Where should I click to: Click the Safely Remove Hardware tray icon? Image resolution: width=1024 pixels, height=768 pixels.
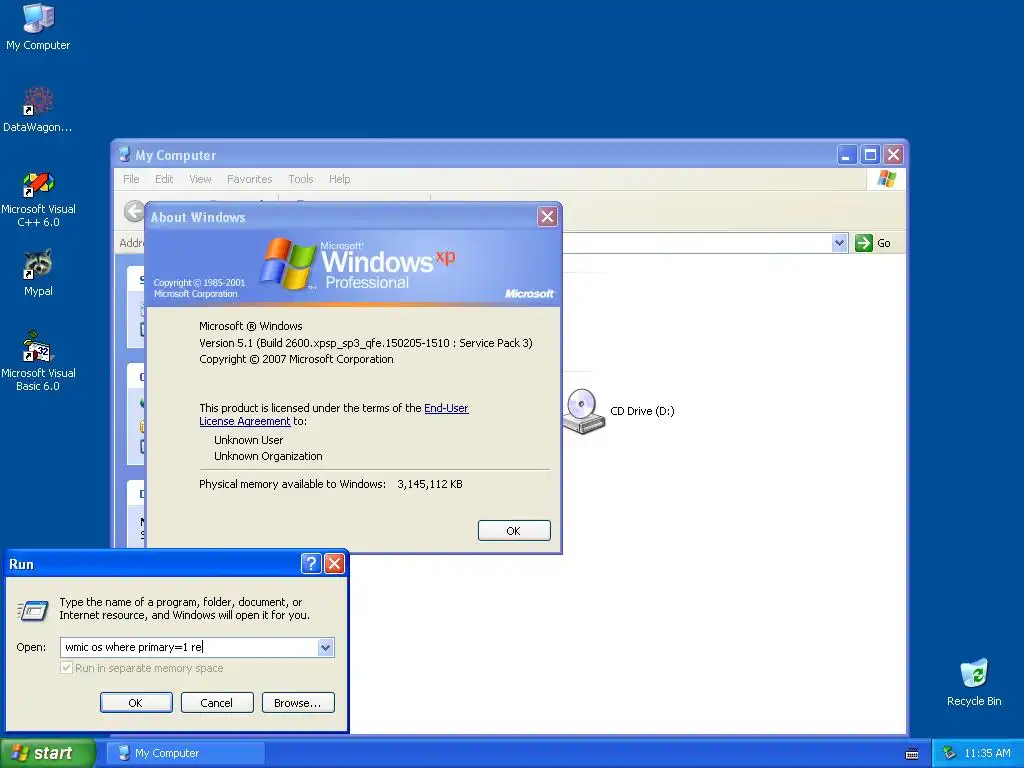click(949, 753)
